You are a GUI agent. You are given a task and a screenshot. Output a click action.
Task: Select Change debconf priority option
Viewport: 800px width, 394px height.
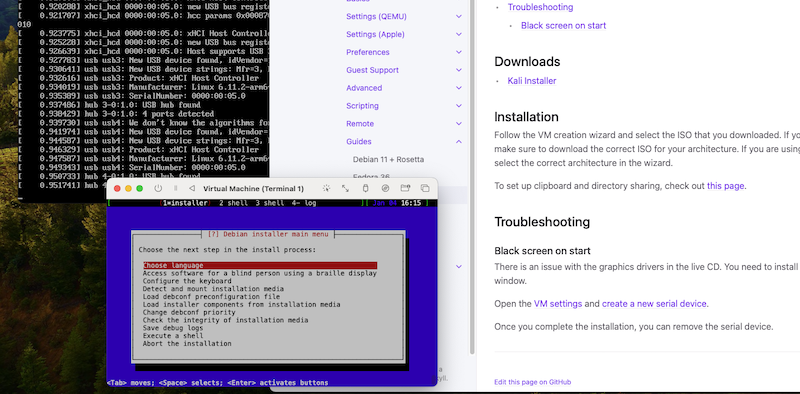[189, 312]
